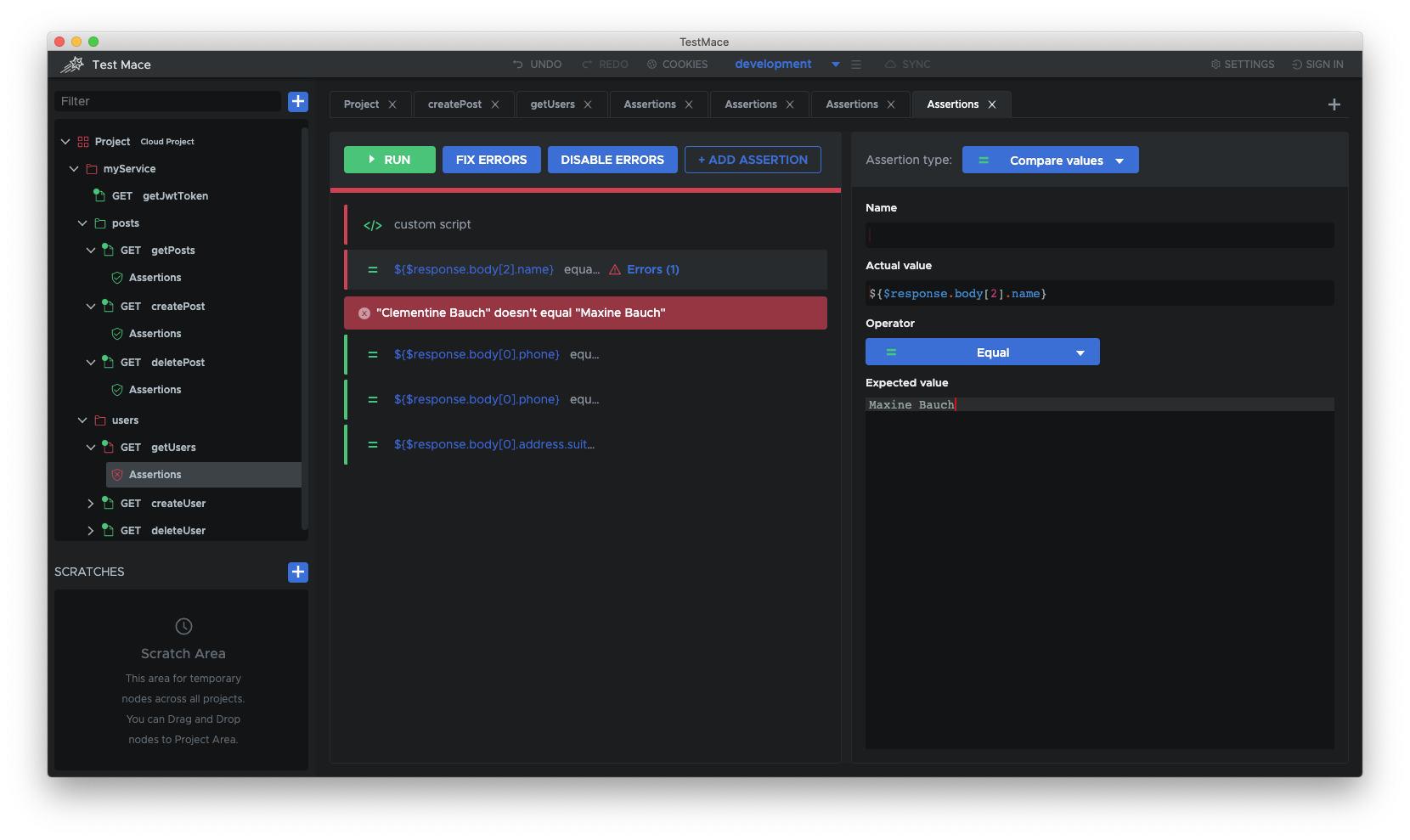
Task: Click the posts folder icon
Action: coord(100,223)
